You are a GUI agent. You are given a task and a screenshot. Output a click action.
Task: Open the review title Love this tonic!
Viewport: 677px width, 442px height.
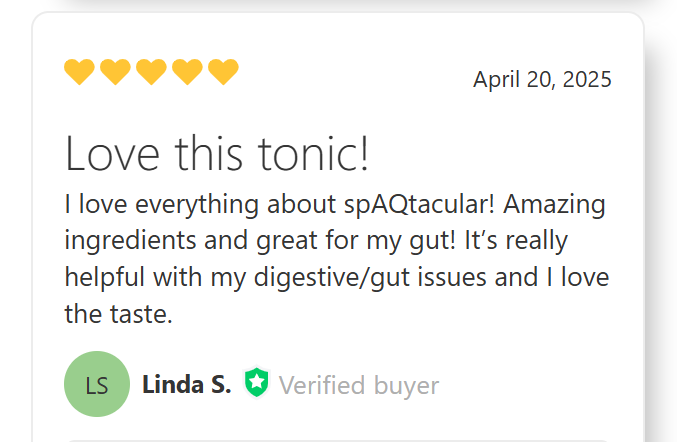click(x=217, y=154)
